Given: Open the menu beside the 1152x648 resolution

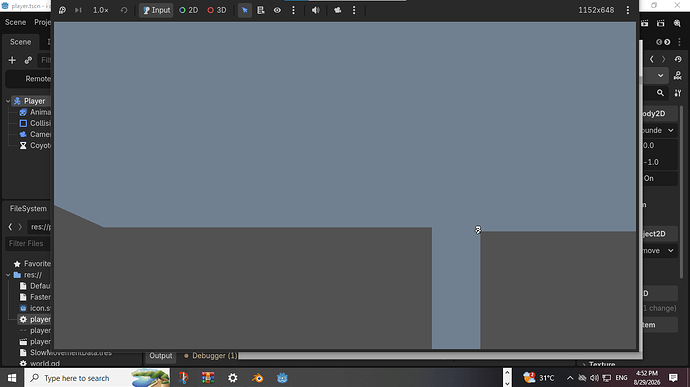Looking at the screenshot, I should 628,10.
